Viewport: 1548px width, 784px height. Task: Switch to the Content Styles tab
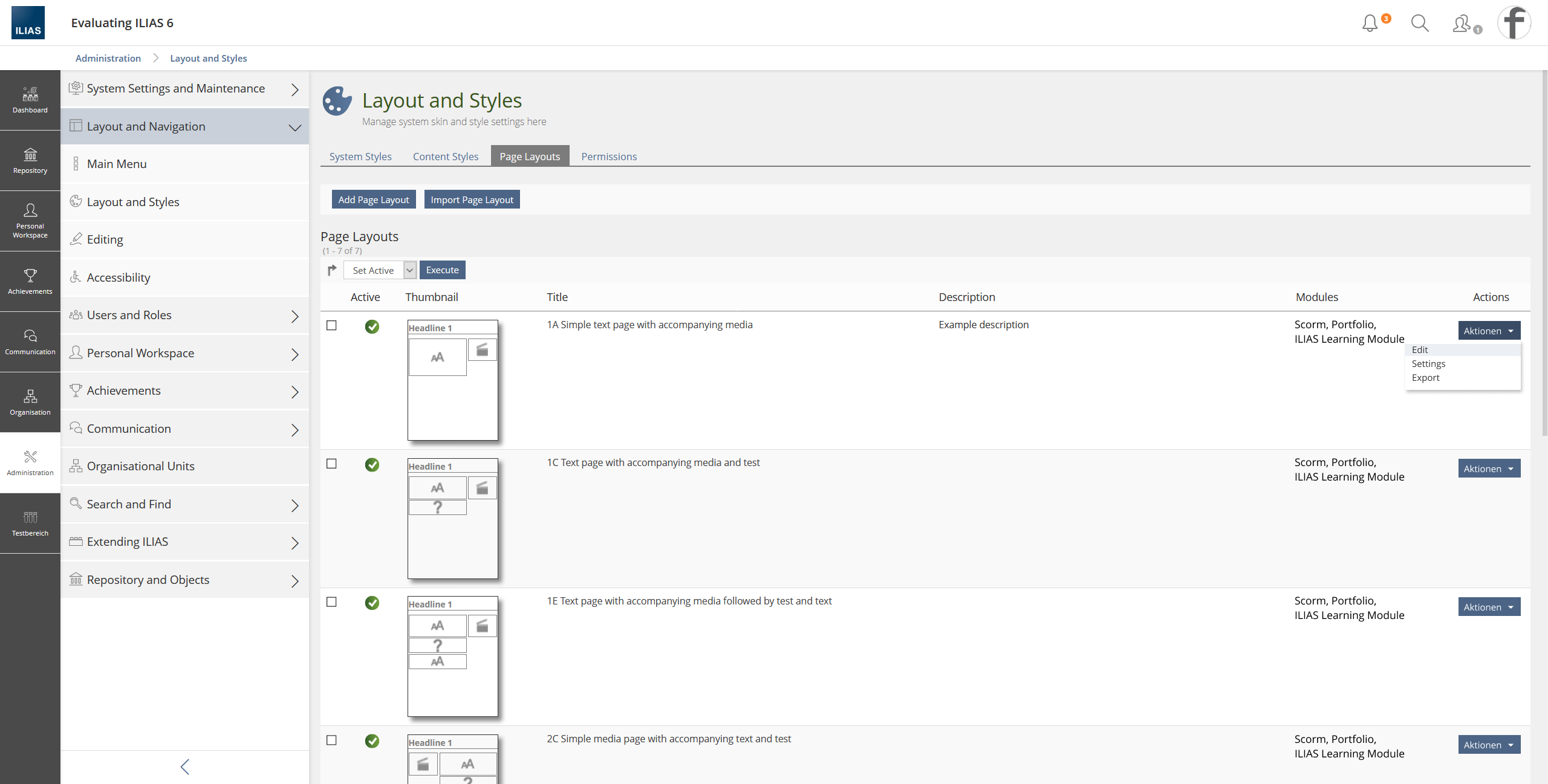[x=445, y=157]
